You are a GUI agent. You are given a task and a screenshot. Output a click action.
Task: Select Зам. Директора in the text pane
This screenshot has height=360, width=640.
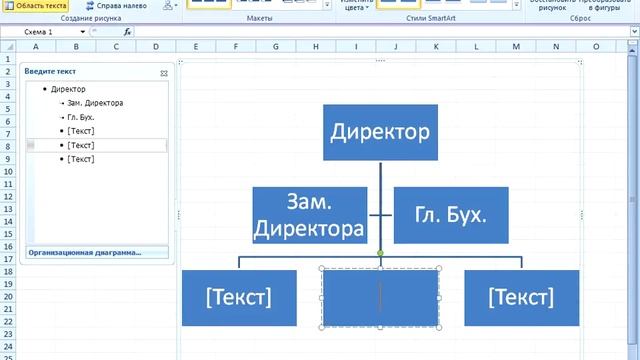[95, 103]
